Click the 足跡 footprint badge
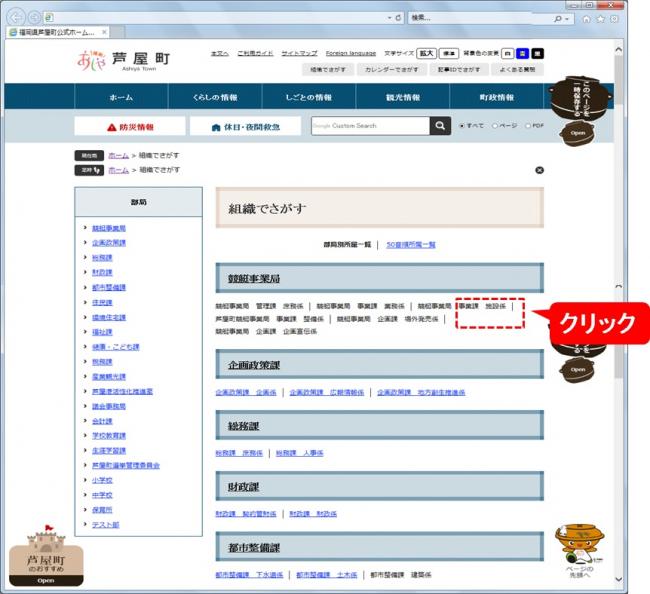650x594 pixels. click(x=89, y=170)
